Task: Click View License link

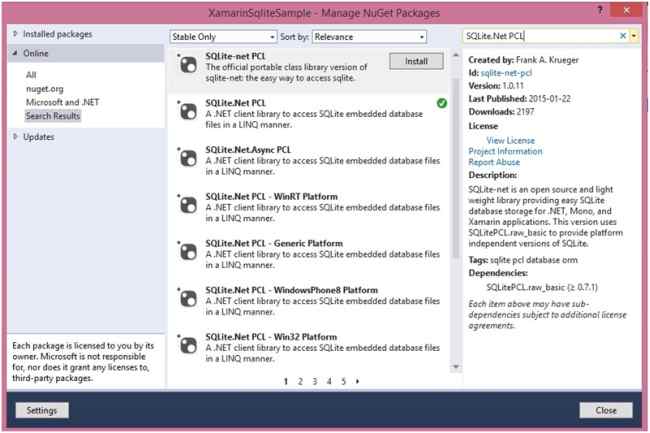Action: point(510,140)
